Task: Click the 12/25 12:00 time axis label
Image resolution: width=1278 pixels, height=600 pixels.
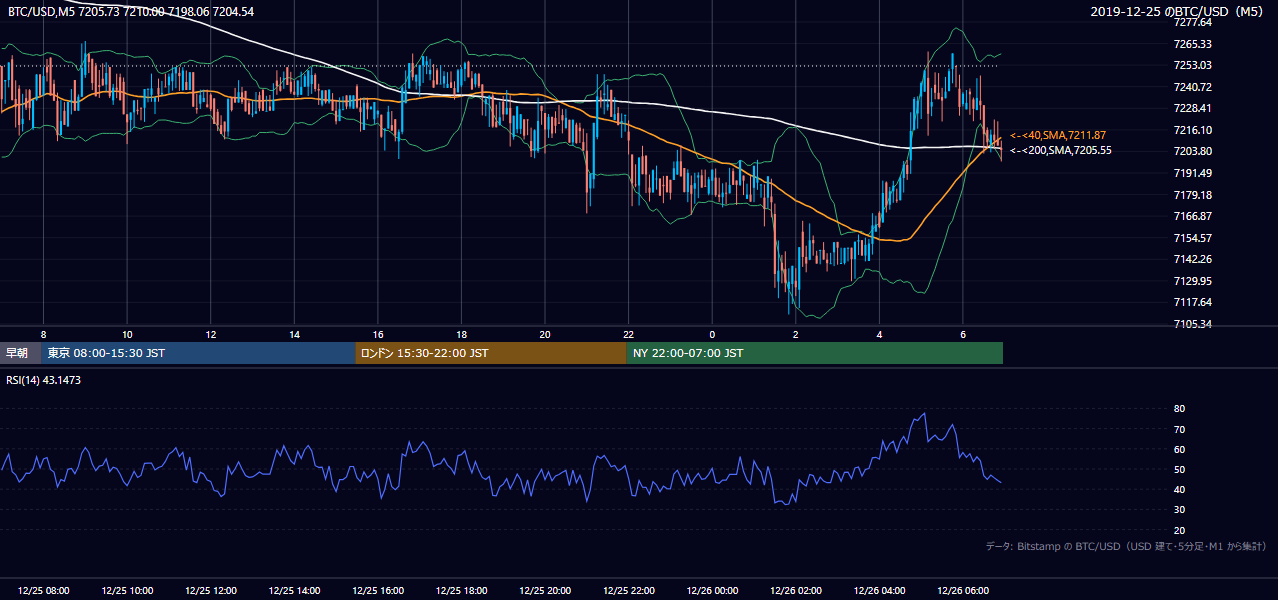Action: 211,591
